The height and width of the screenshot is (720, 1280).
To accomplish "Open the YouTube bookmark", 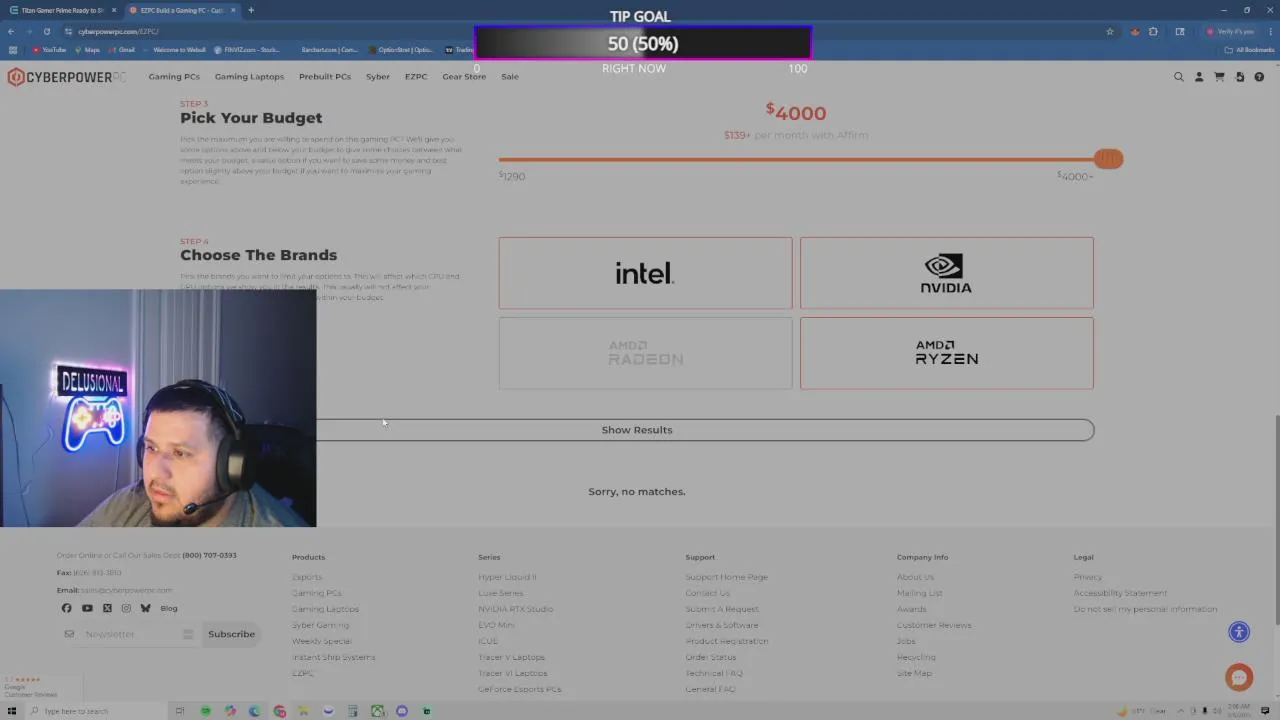I will (49, 49).
